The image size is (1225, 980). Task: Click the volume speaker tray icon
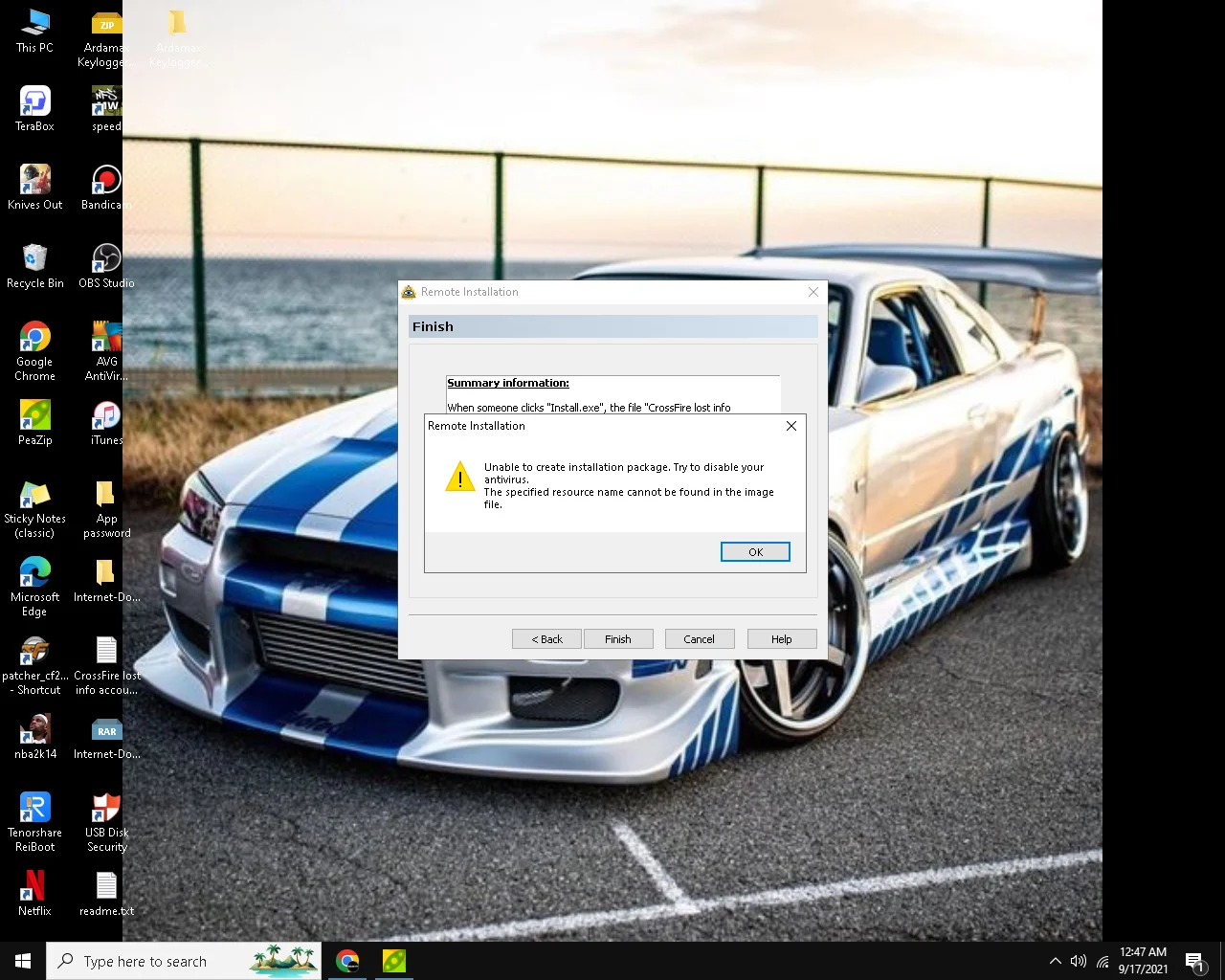[x=1079, y=961]
